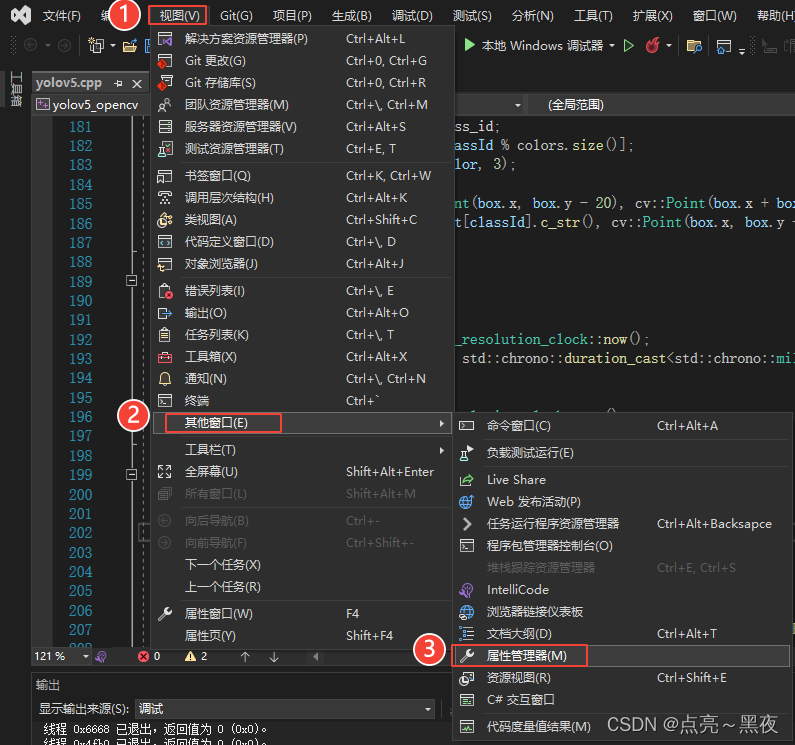Expand the 其他窗口 submenu arrow
The width and height of the screenshot is (795, 745).
(x=442, y=423)
